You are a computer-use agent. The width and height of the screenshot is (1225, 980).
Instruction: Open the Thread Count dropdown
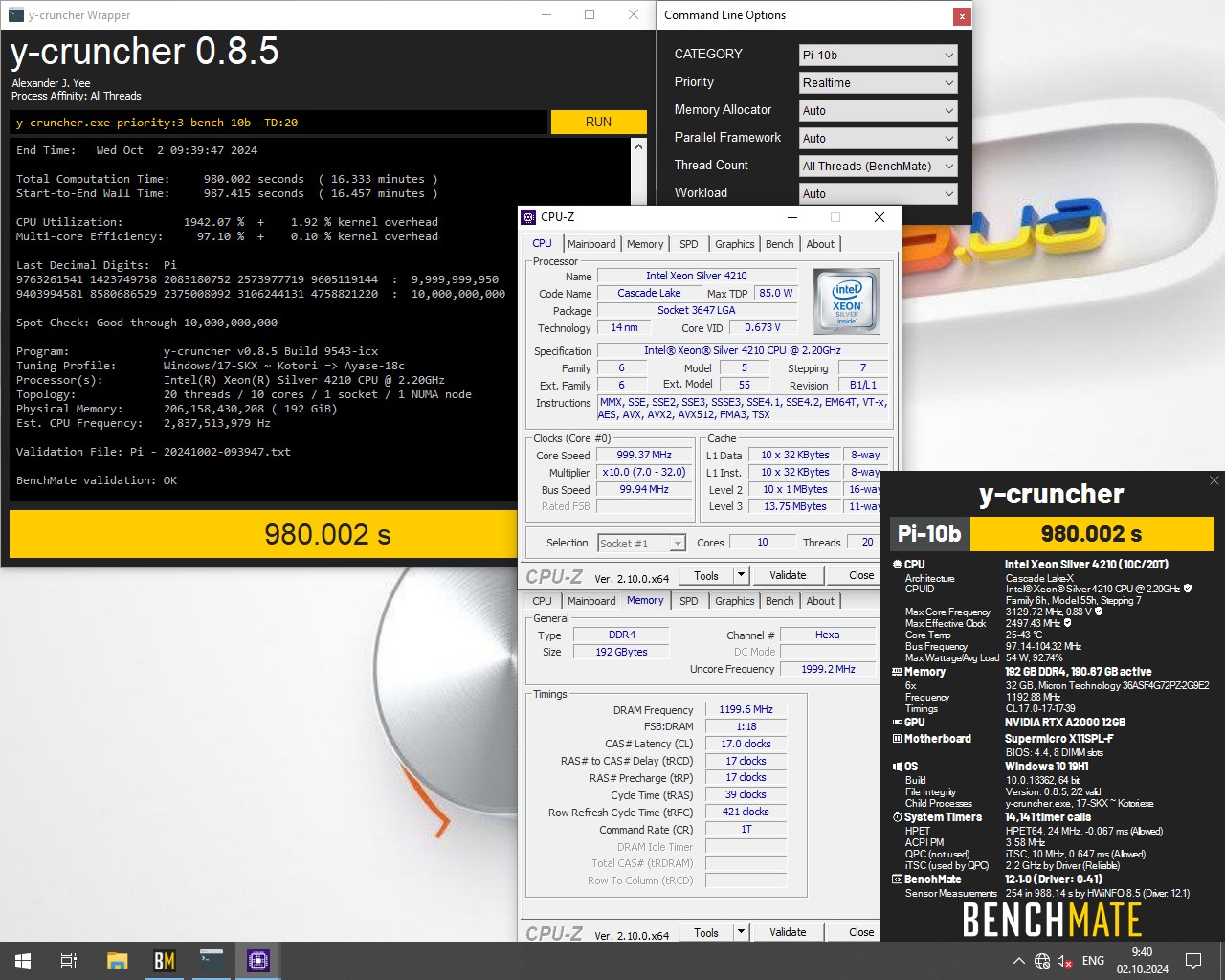(878, 166)
